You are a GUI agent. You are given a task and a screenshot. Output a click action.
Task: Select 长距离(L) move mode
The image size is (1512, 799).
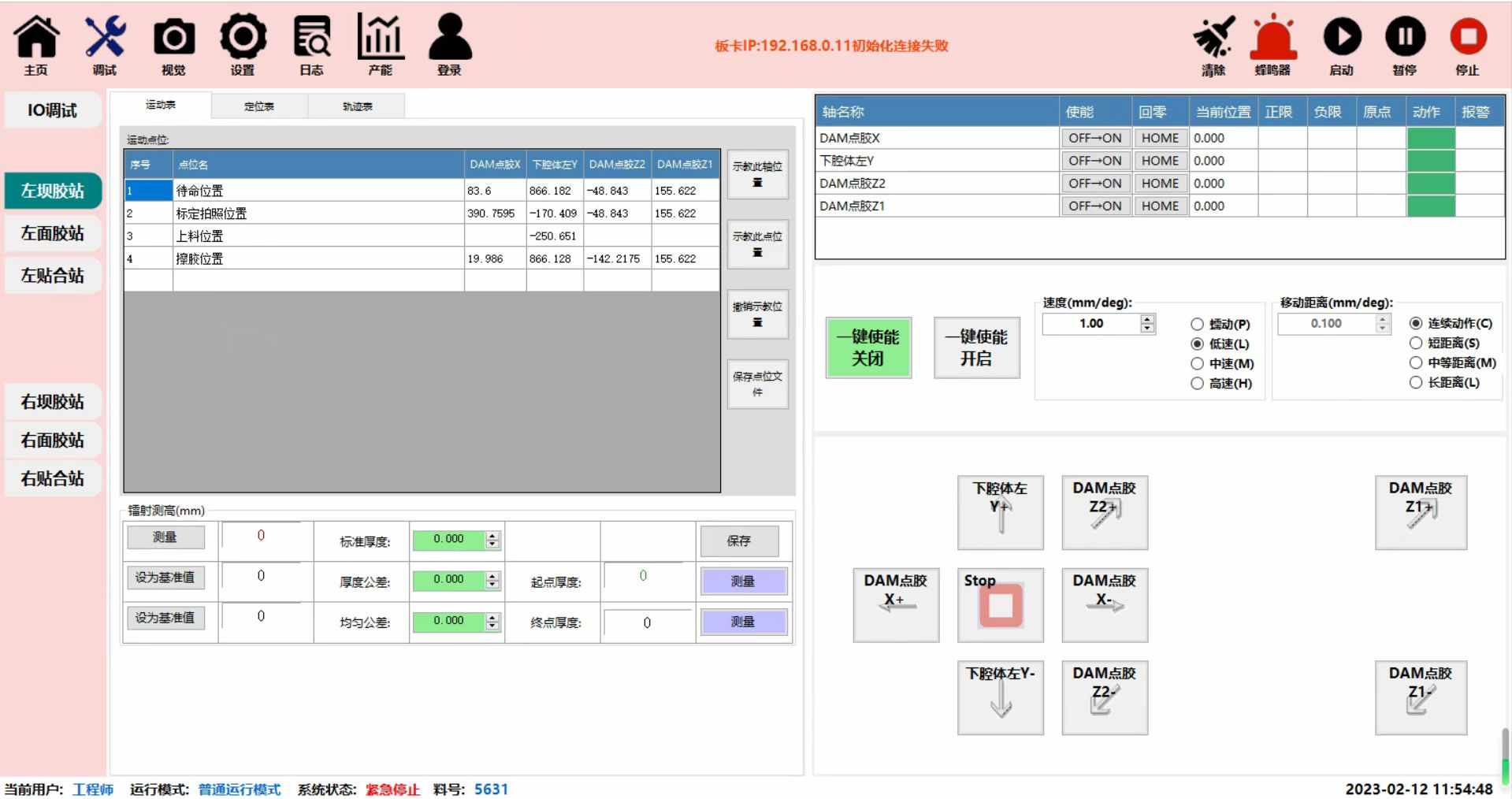[1444, 382]
